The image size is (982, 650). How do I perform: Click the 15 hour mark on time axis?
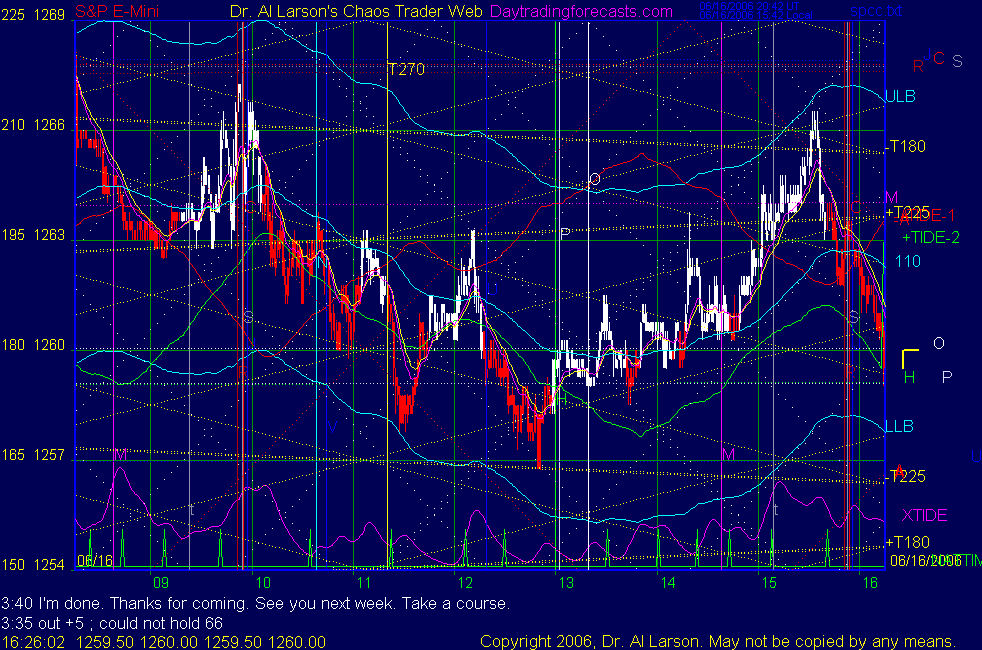click(x=769, y=583)
